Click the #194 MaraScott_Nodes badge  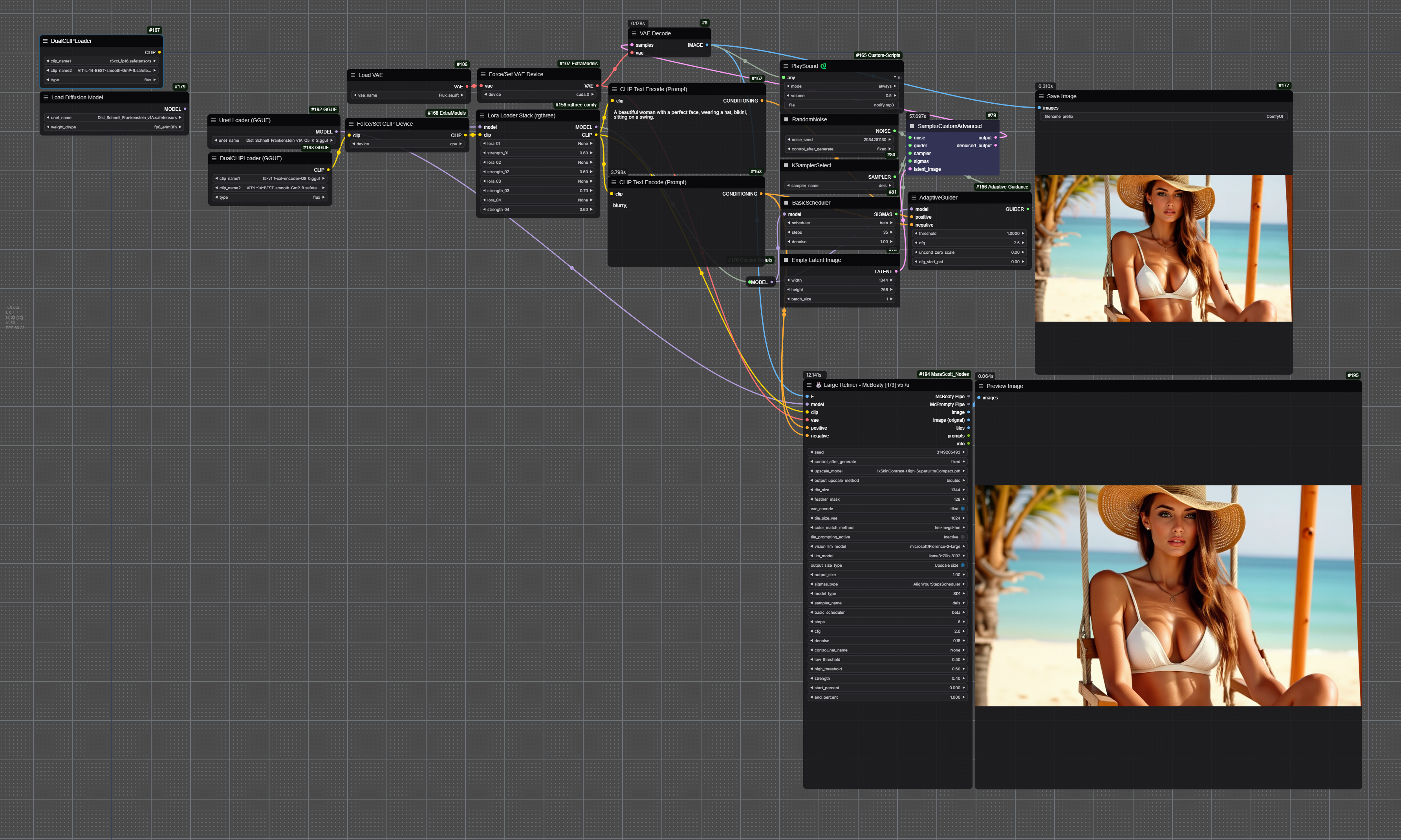pos(944,374)
